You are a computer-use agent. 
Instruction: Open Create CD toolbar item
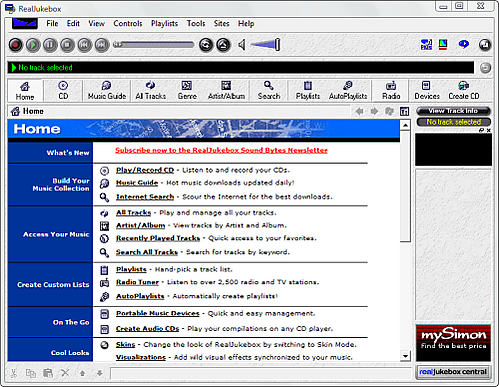[464, 91]
